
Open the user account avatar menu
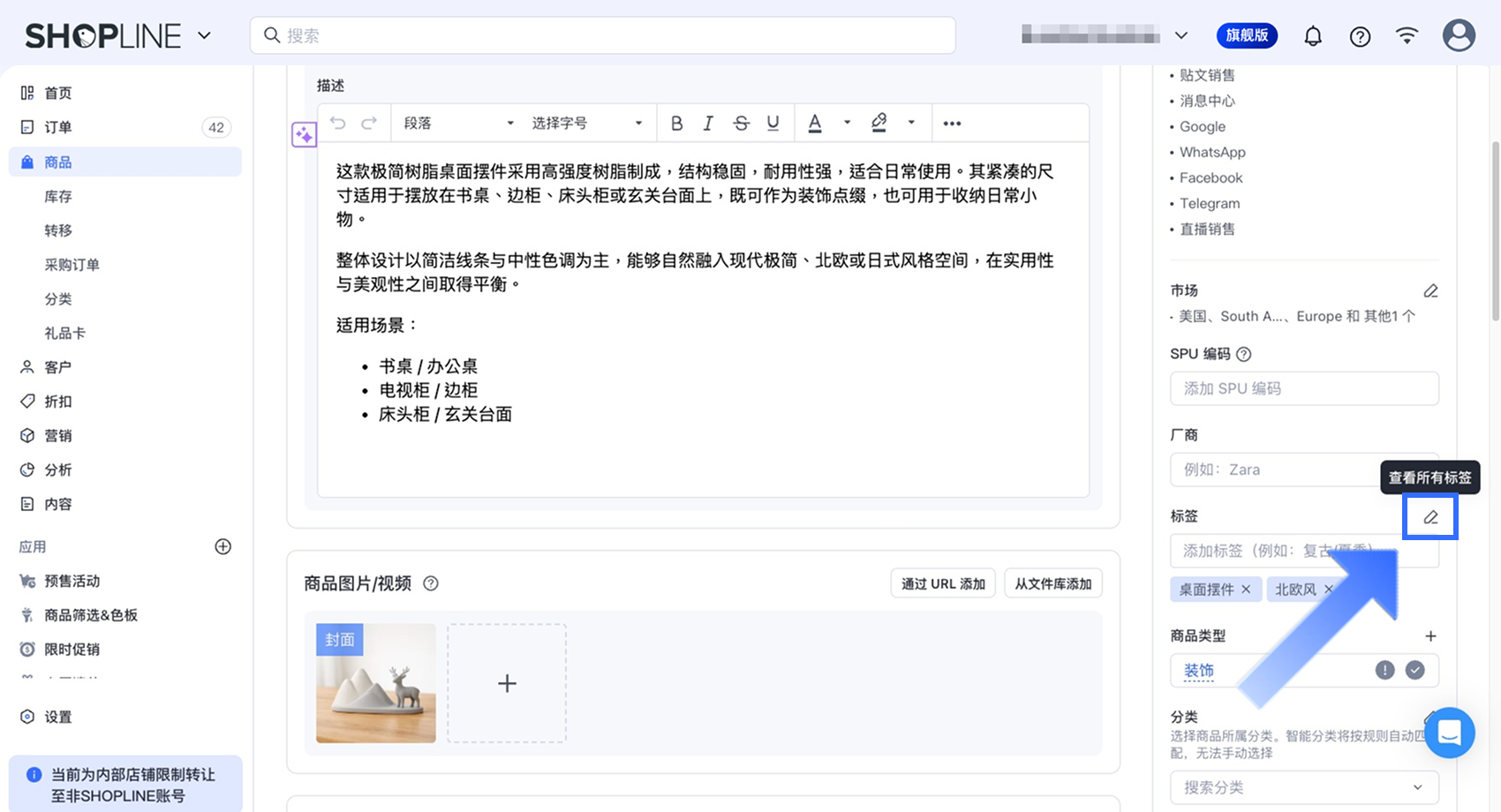[x=1459, y=35]
